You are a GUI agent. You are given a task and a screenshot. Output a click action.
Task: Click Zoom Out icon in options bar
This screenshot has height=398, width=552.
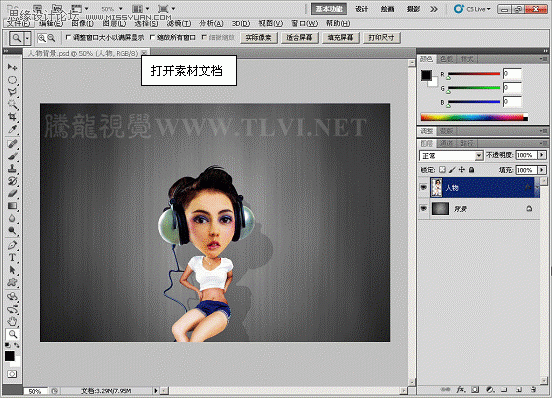(51, 38)
